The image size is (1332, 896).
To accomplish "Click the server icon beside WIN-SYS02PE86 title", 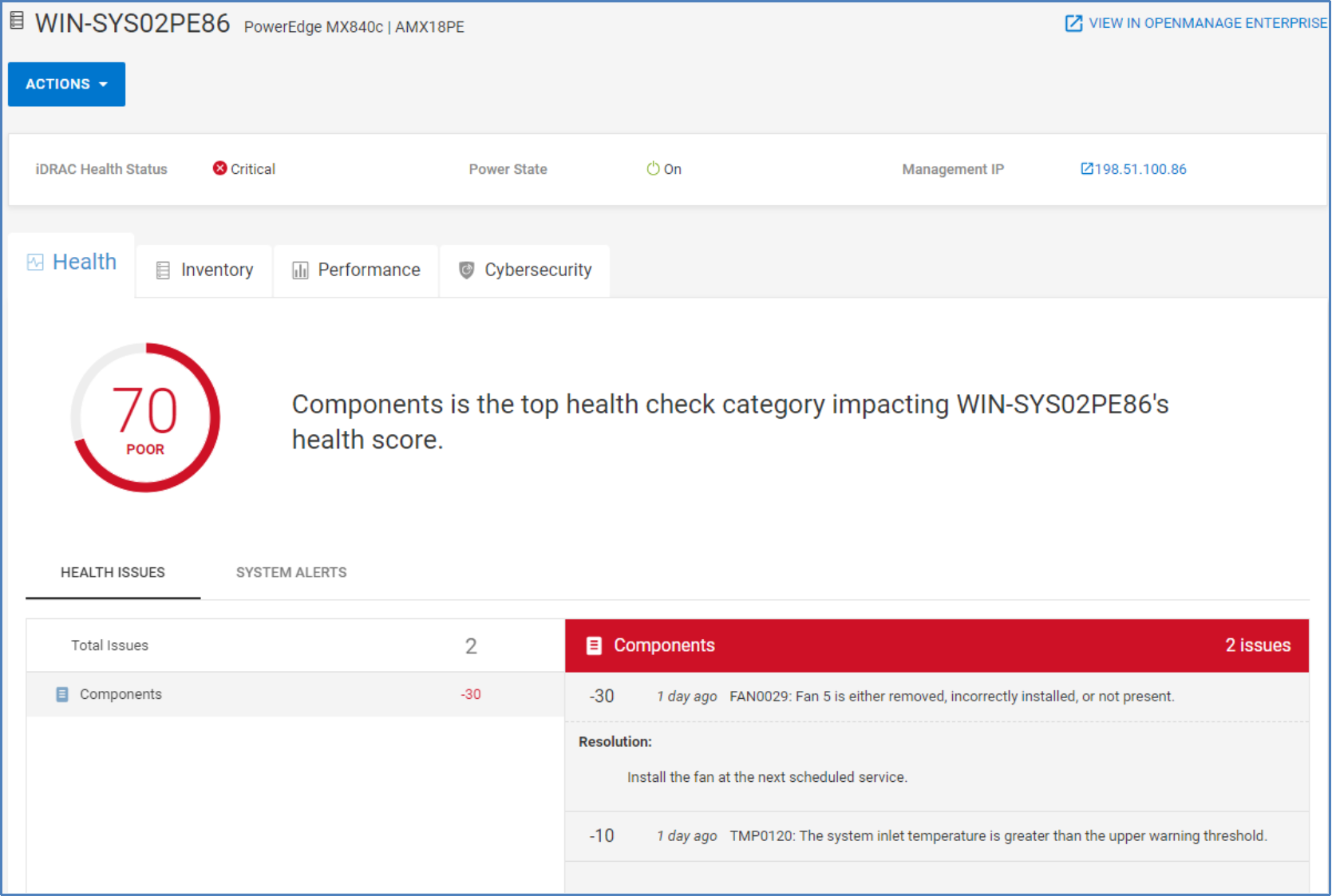I will 16,21.
